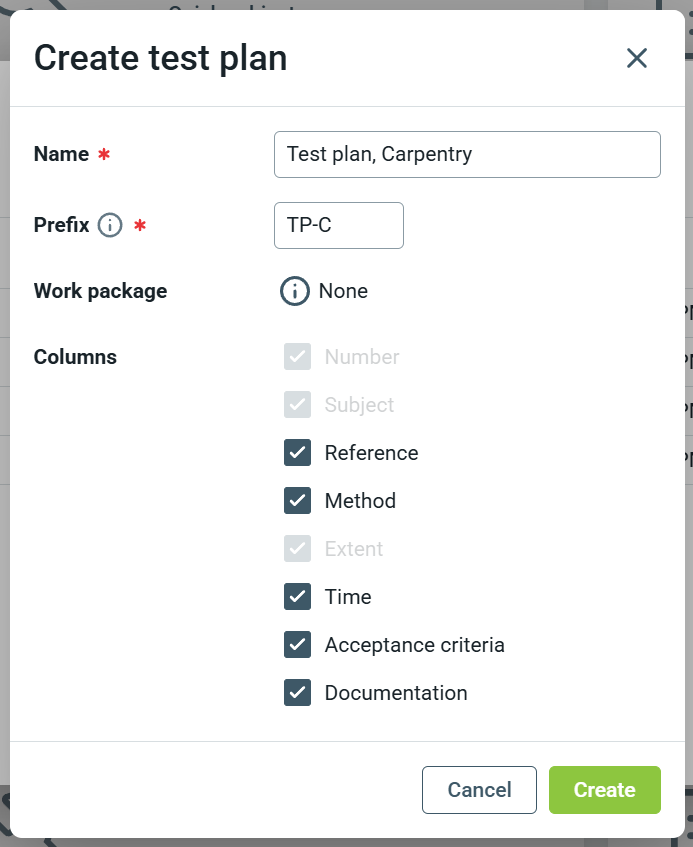
Task: Close the Create test plan dialog
Action: (637, 58)
